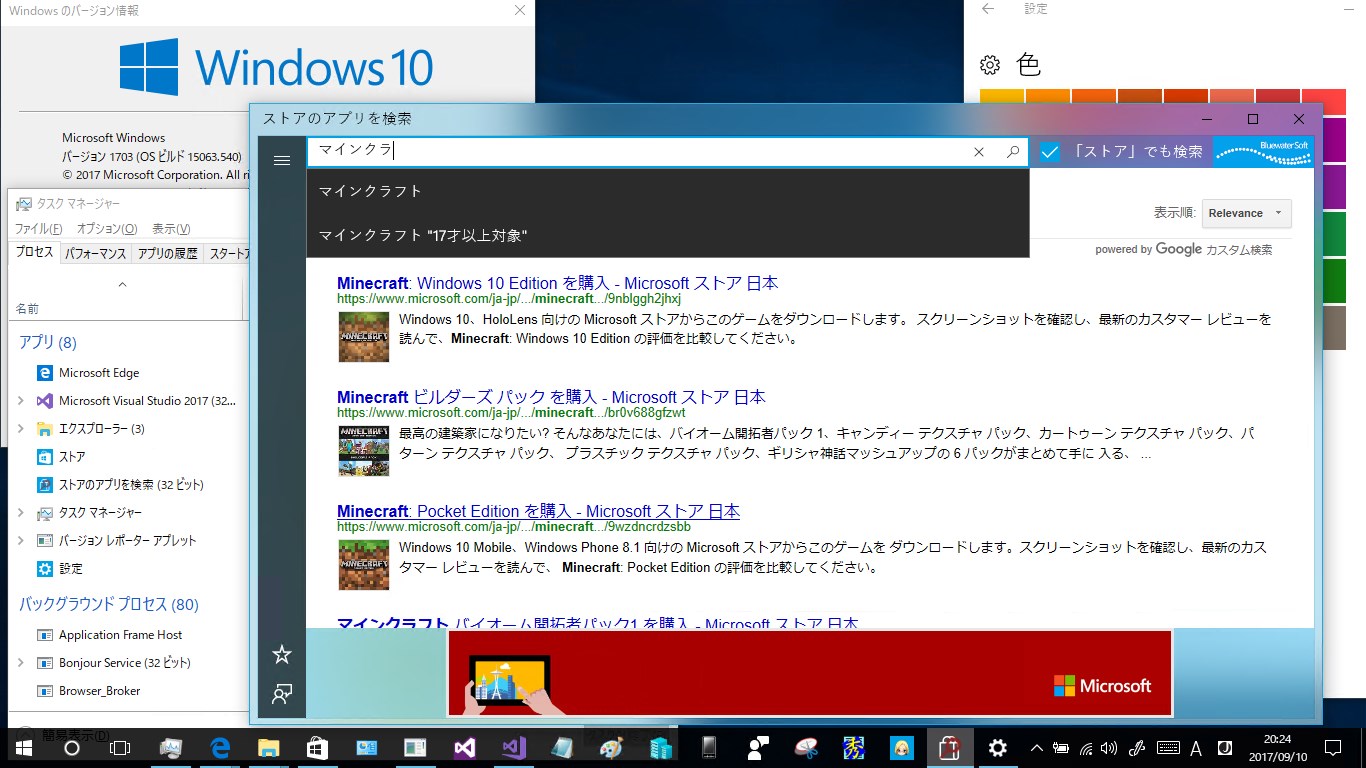Choose the マインクラフト "17才以上対象" suggestion

click(x=668, y=235)
